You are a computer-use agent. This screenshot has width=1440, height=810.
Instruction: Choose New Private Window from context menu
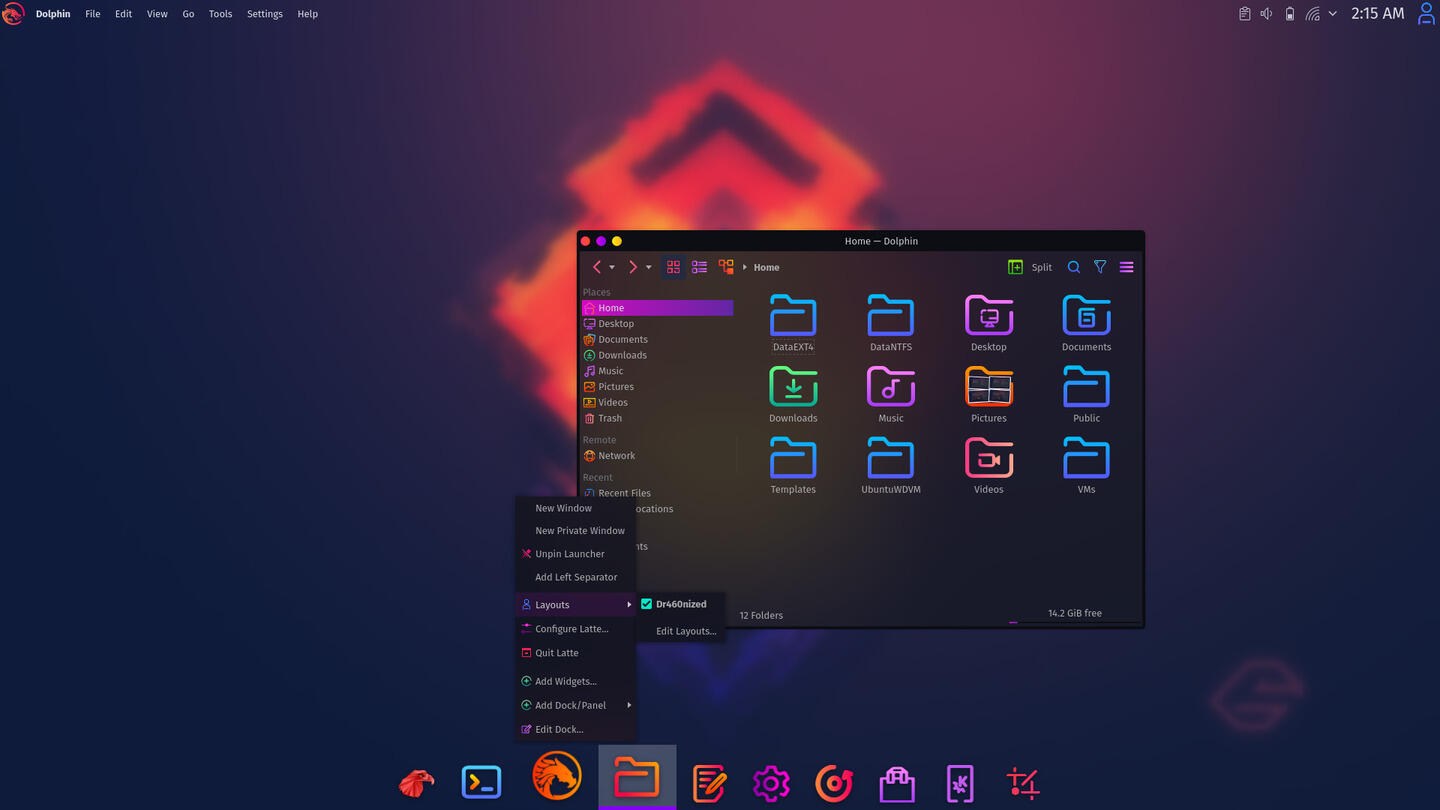click(x=576, y=531)
